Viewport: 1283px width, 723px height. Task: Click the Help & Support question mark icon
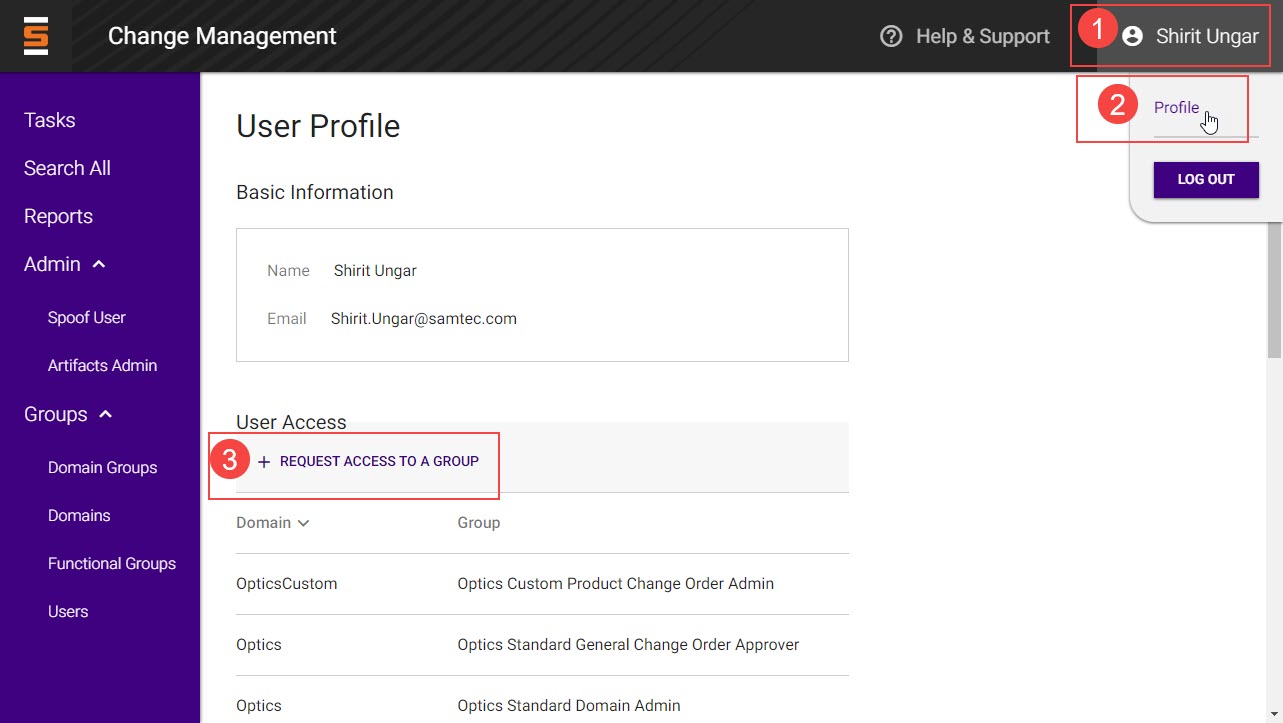891,36
